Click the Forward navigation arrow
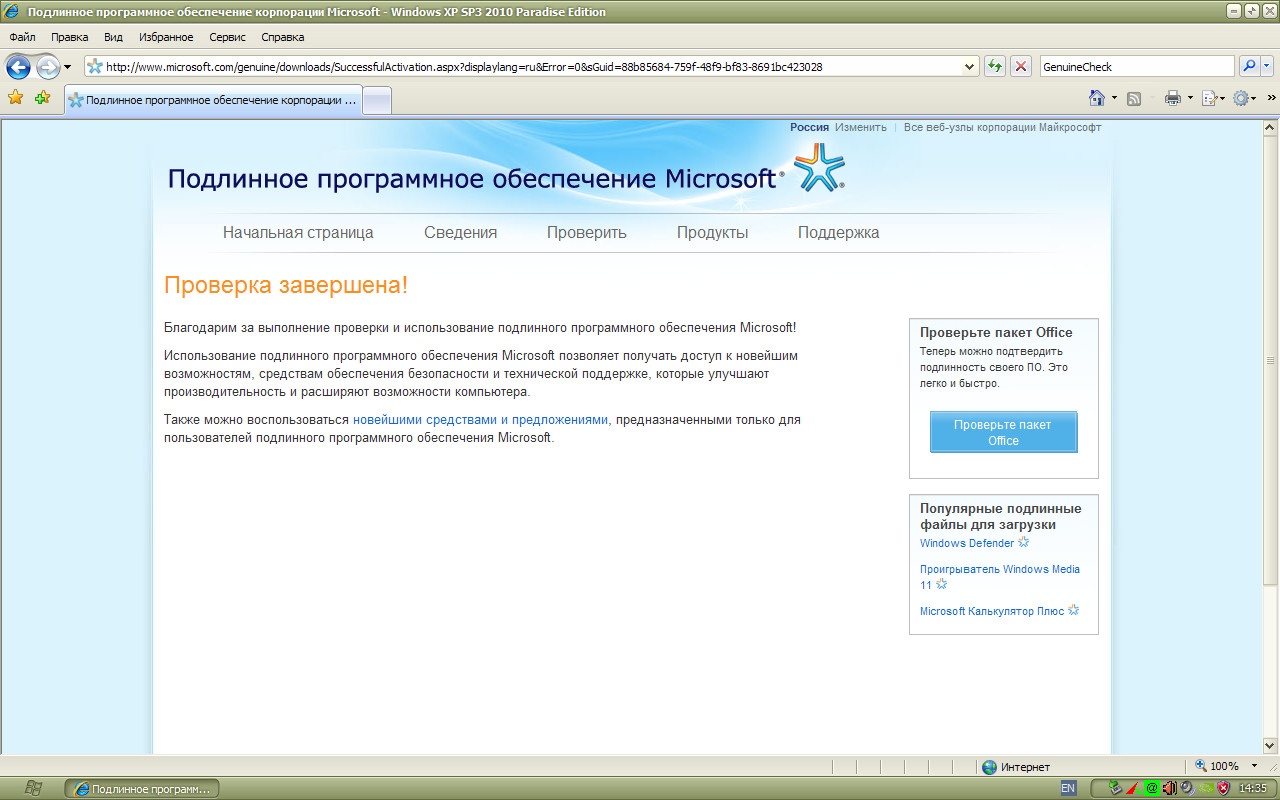This screenshot has height=800, width=1280. (47, 67)
